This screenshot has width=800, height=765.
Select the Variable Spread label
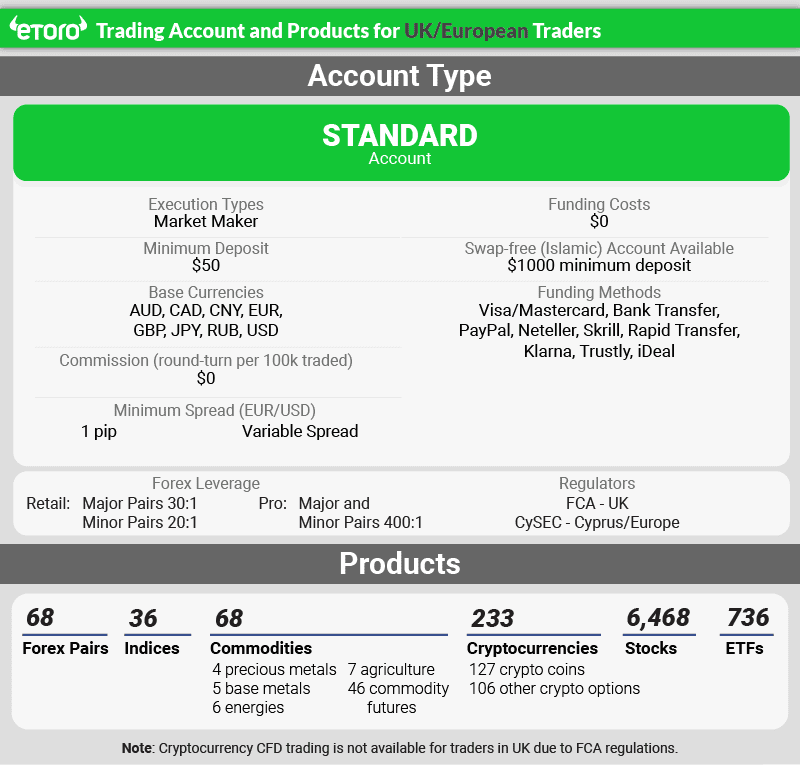click(x=302, y=431)
